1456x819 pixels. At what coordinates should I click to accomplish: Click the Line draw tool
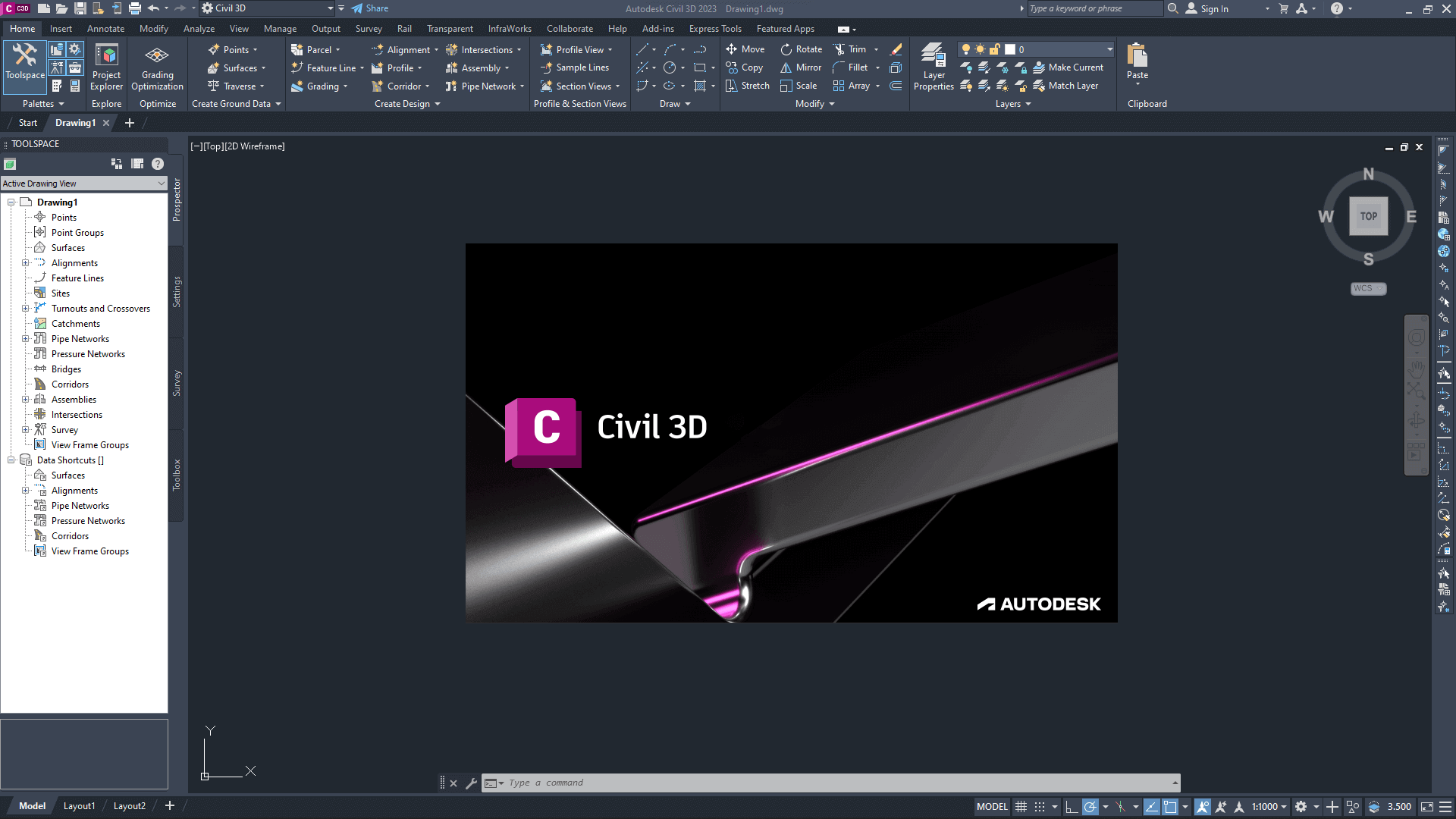pyautogui.click(x=642, y=49)
